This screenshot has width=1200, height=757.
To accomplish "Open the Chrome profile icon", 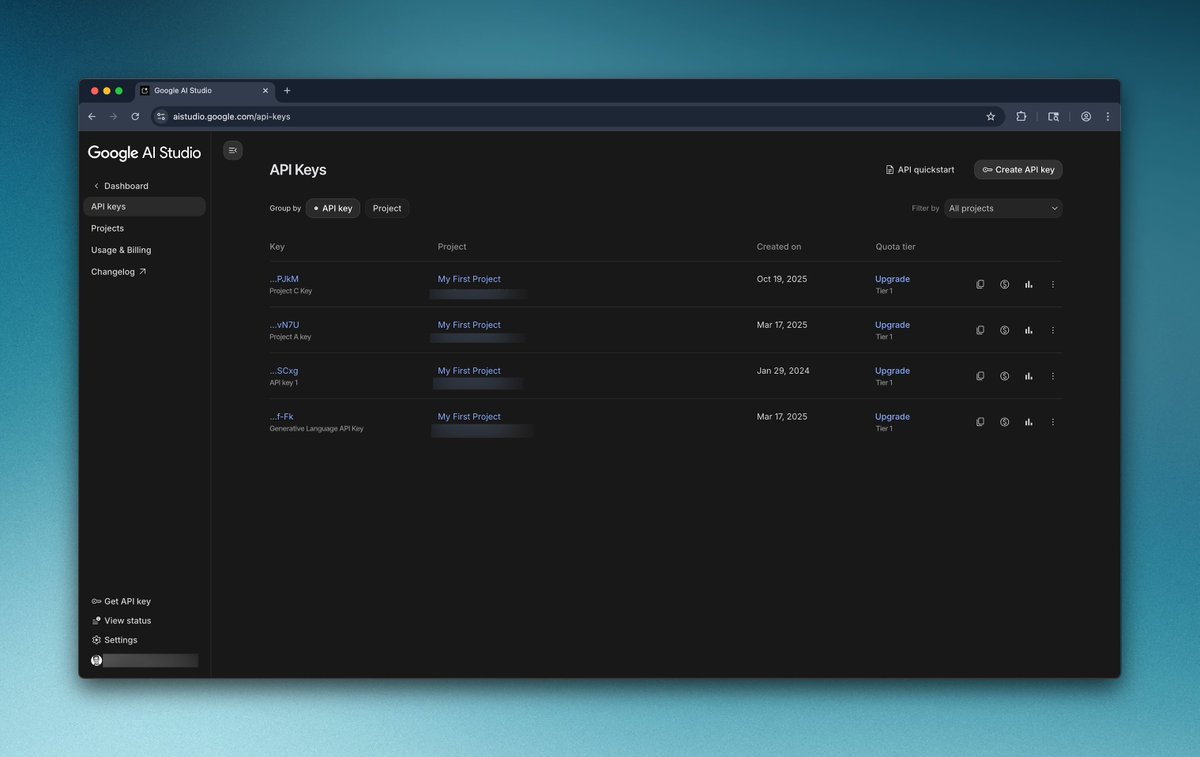I will pos(1086,116).
